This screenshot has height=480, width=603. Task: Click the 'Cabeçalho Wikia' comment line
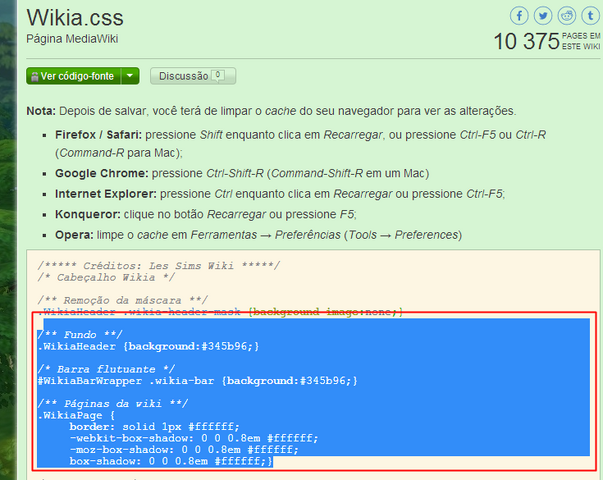[106, 277]
